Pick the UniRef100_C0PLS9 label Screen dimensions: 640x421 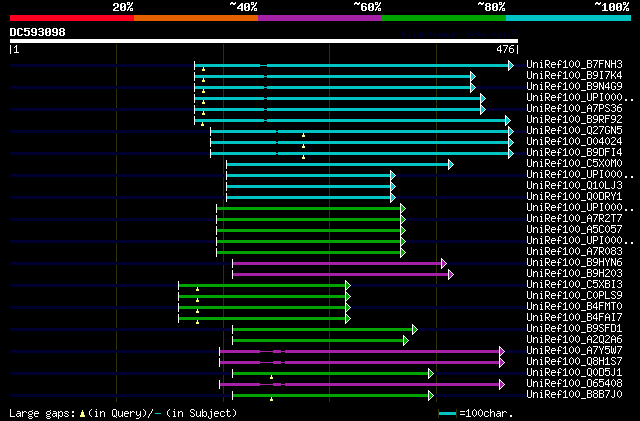(x=574, y=296)
